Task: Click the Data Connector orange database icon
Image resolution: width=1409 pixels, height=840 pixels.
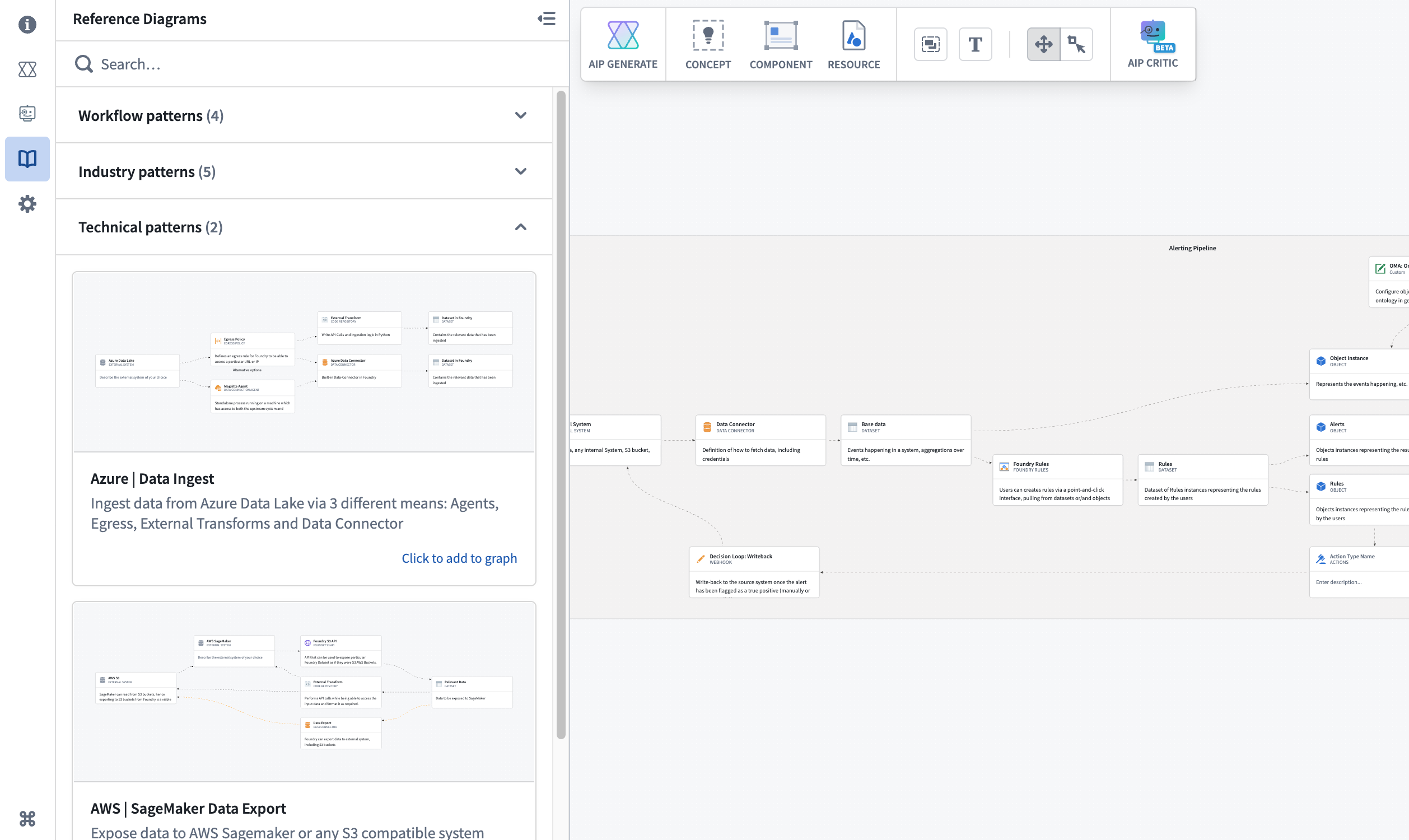Action: coord(707,427)
